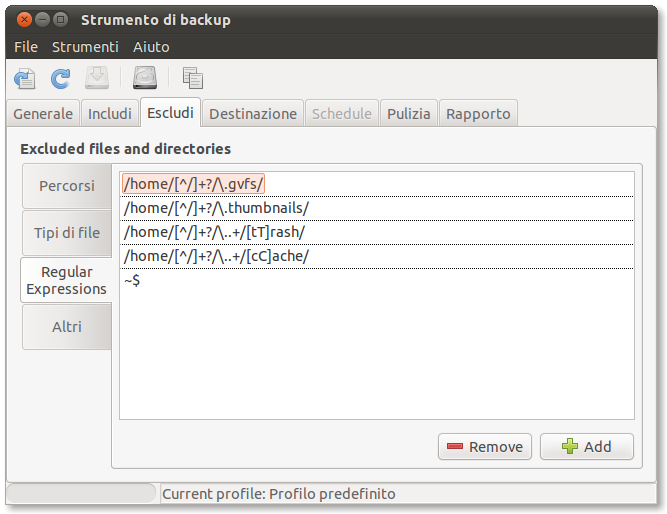Open the Strumenti menu
This screenshot has width=667, height=514.
pyautogui.click(x=85, y=47)
